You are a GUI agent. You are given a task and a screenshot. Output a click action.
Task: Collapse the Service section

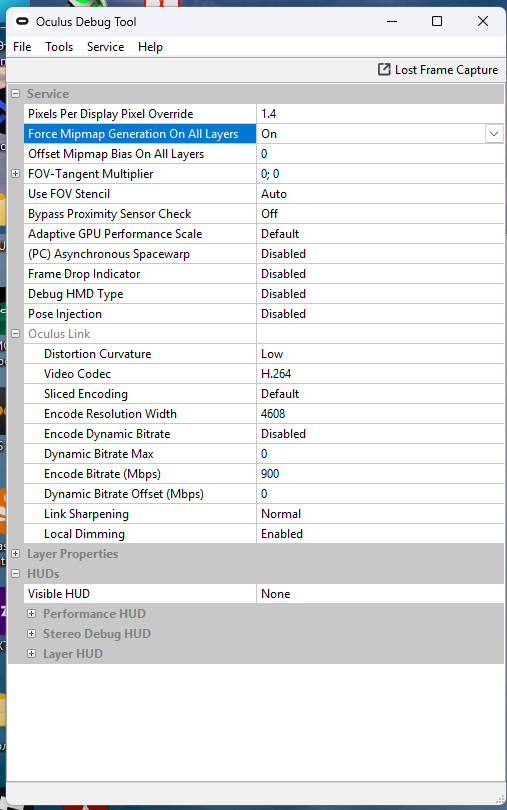[16, 94]
